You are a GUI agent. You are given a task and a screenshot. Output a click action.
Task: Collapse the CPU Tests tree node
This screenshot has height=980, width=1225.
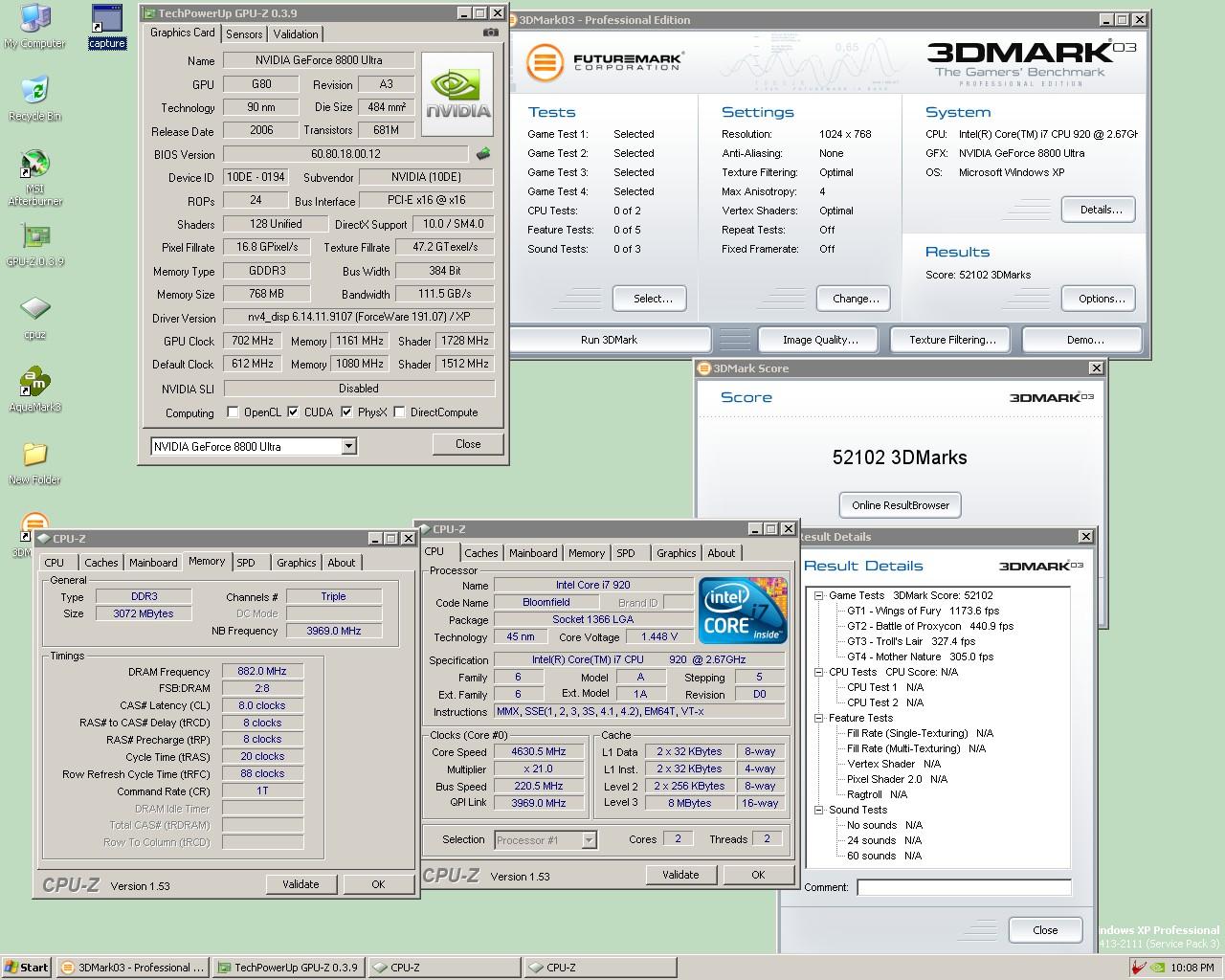(819, 672)
